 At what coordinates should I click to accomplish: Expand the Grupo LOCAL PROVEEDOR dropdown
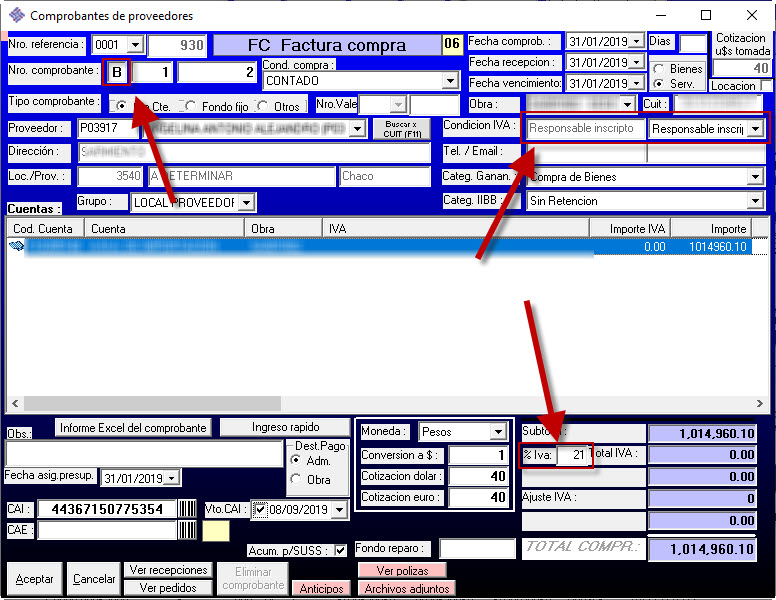246,203
